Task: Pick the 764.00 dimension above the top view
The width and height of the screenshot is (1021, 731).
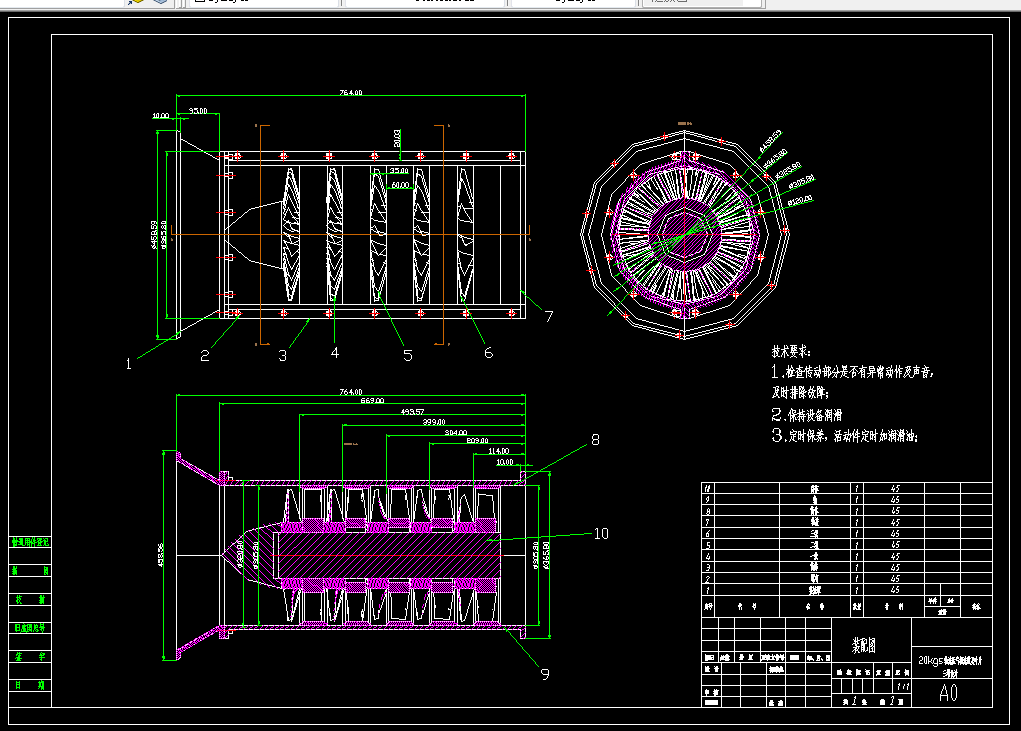Action: 351,92
